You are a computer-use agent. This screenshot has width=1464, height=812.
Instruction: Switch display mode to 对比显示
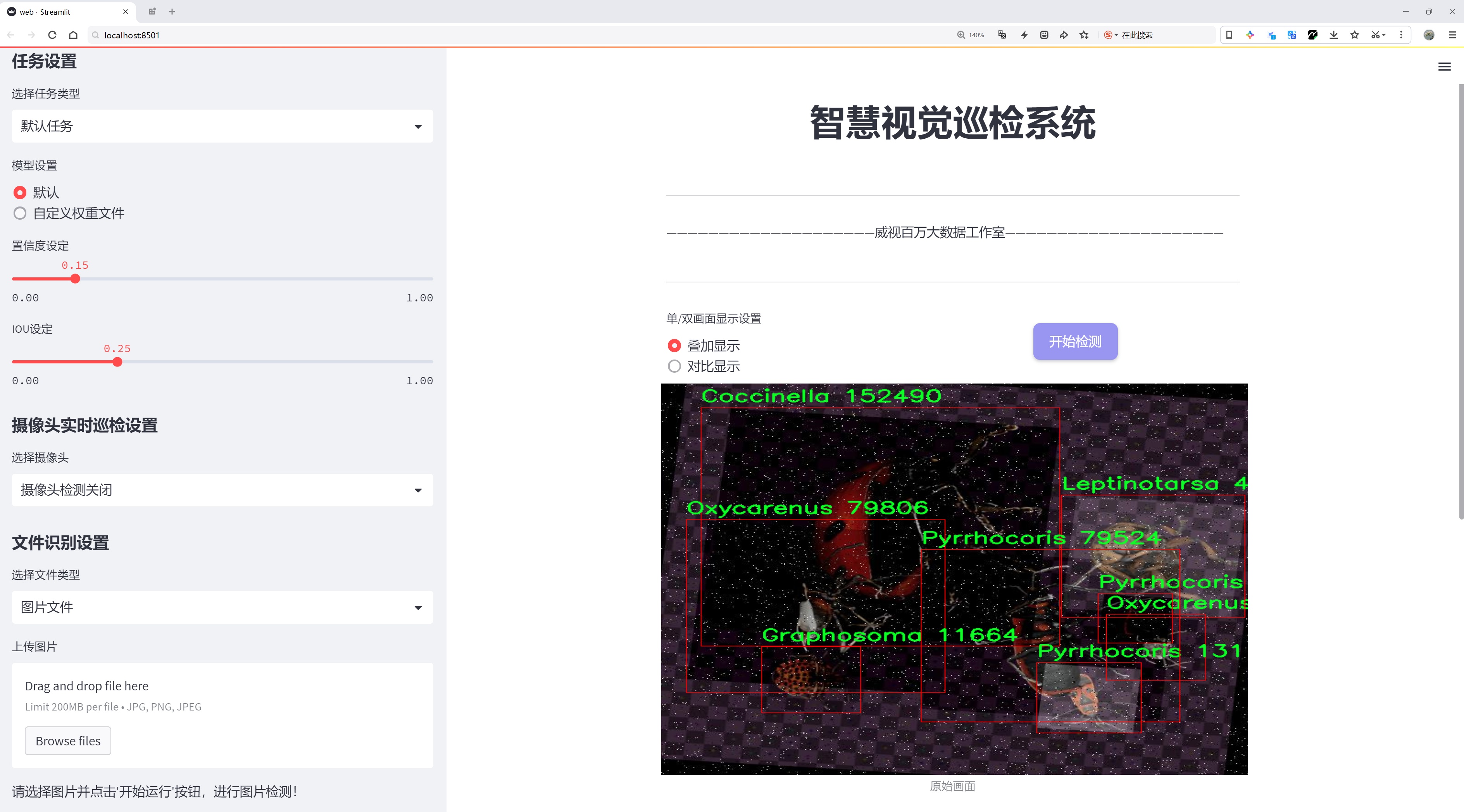[x=674, y=366]
